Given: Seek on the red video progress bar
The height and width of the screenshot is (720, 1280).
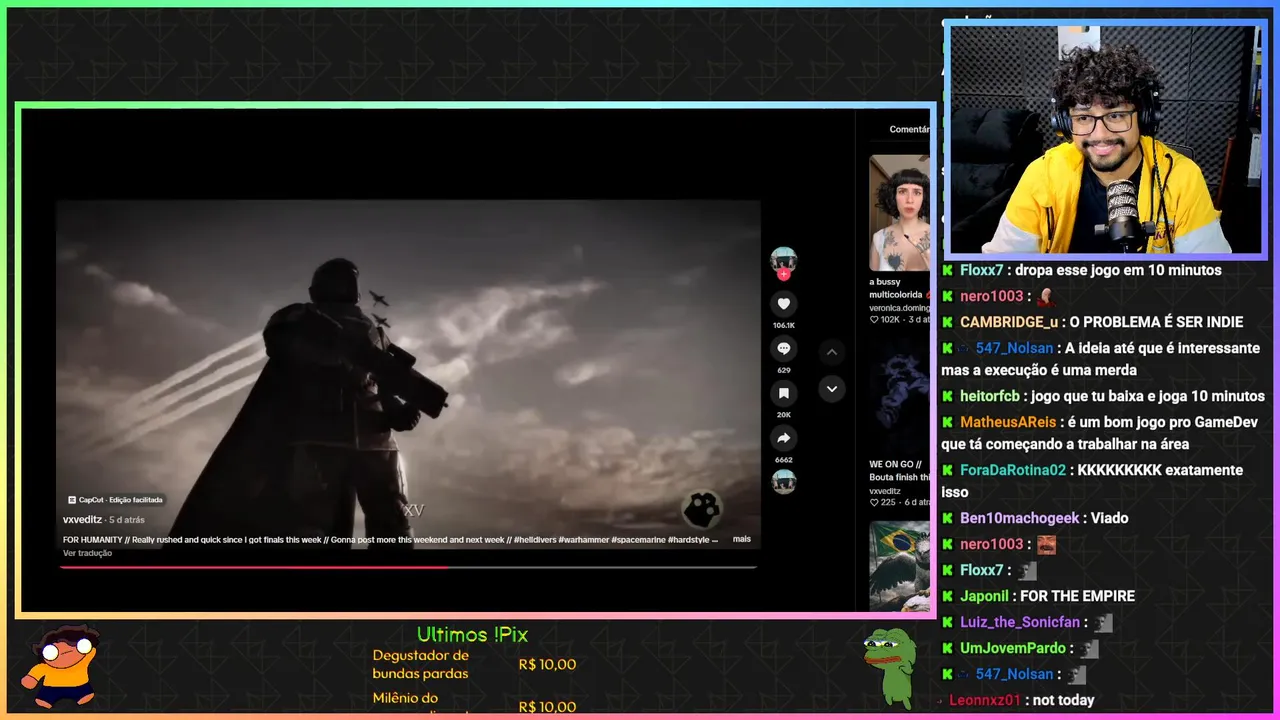Looking at the screenshot, I should click(408, 567).
